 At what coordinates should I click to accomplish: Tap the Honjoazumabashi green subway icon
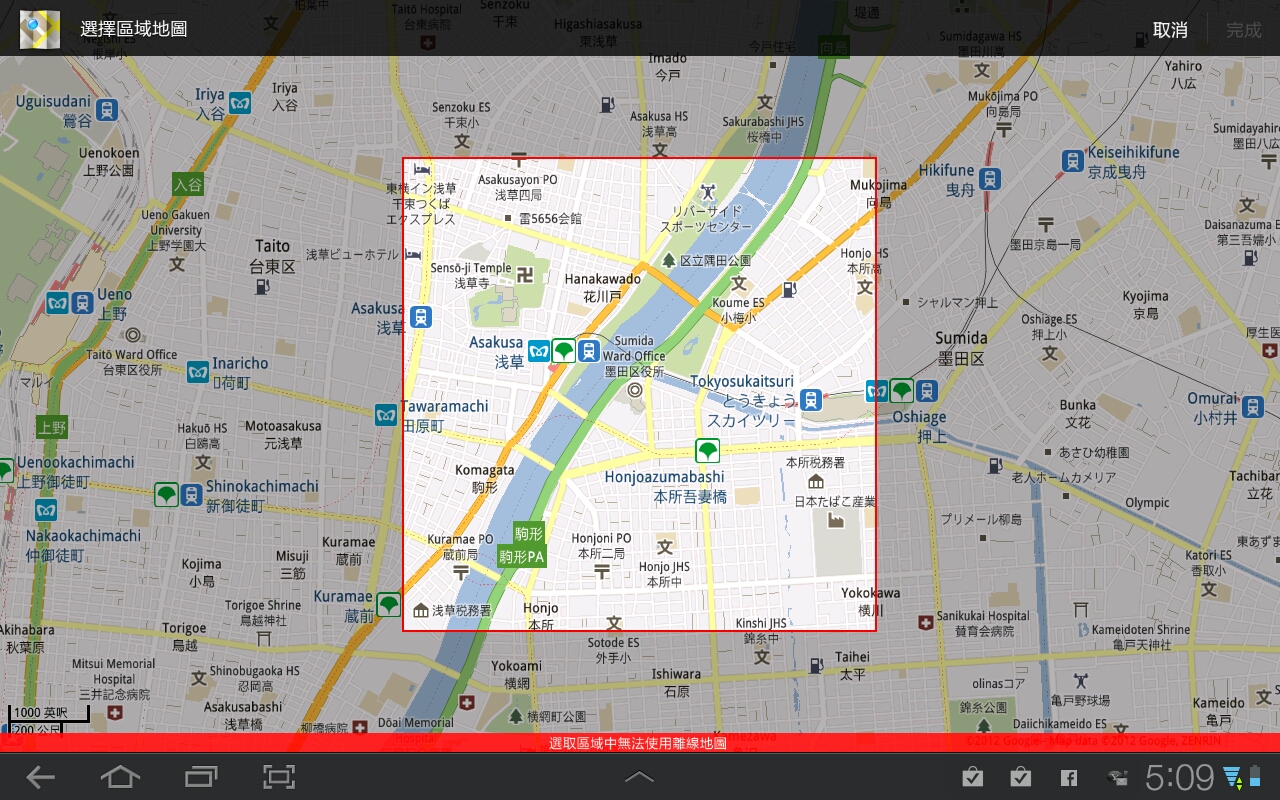coord(708,449)
